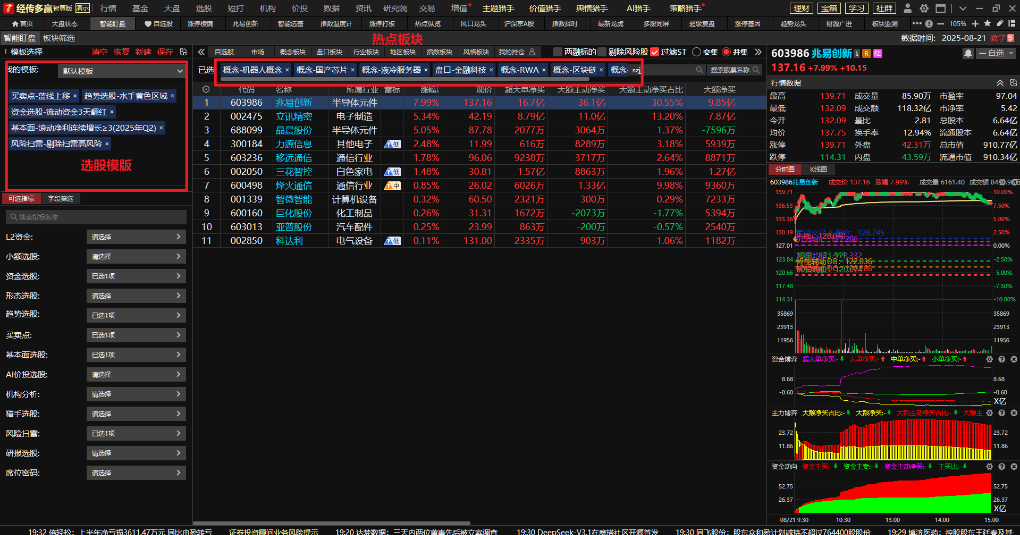Decrease zoom with the minus icon
The image size is (1020, 535).
coord(940,23)
